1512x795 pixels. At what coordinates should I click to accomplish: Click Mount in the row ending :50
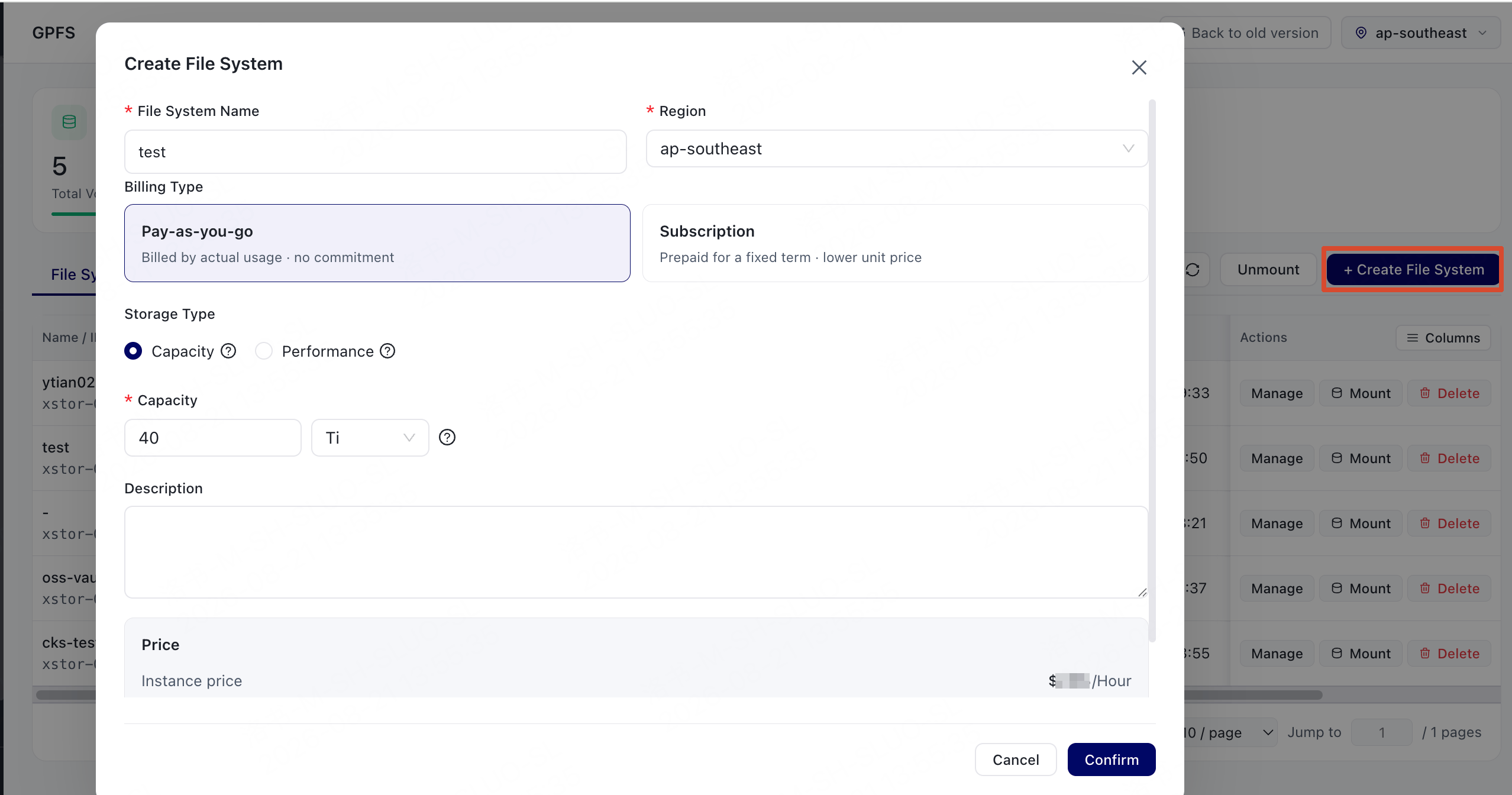[x=1361, y=458]
